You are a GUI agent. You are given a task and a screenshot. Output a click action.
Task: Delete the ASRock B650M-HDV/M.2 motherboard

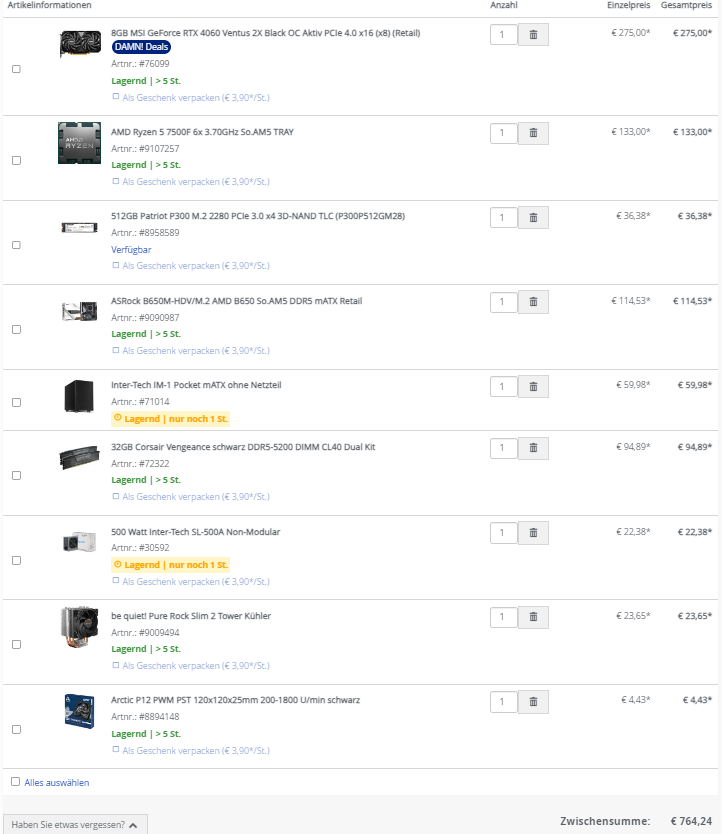[533, 302]
